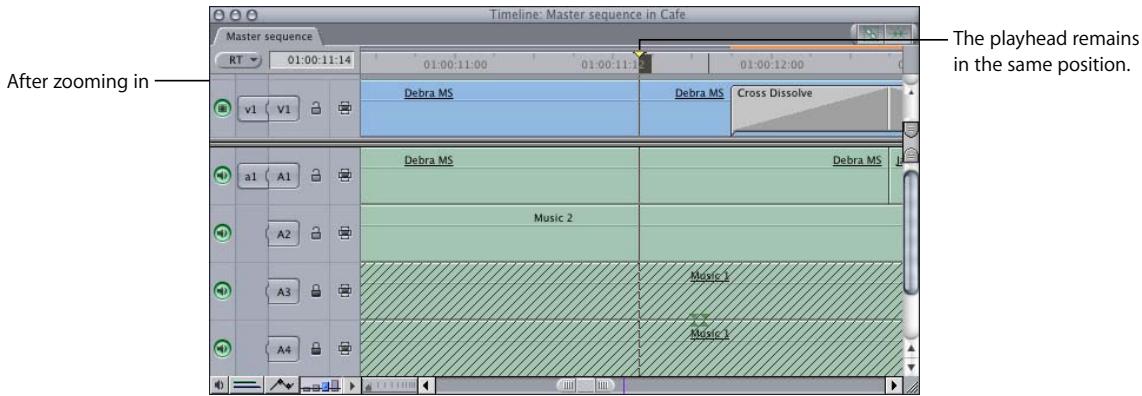Mute track A3 with its audible control
The image size is (1142, 396).
point(222,290)
